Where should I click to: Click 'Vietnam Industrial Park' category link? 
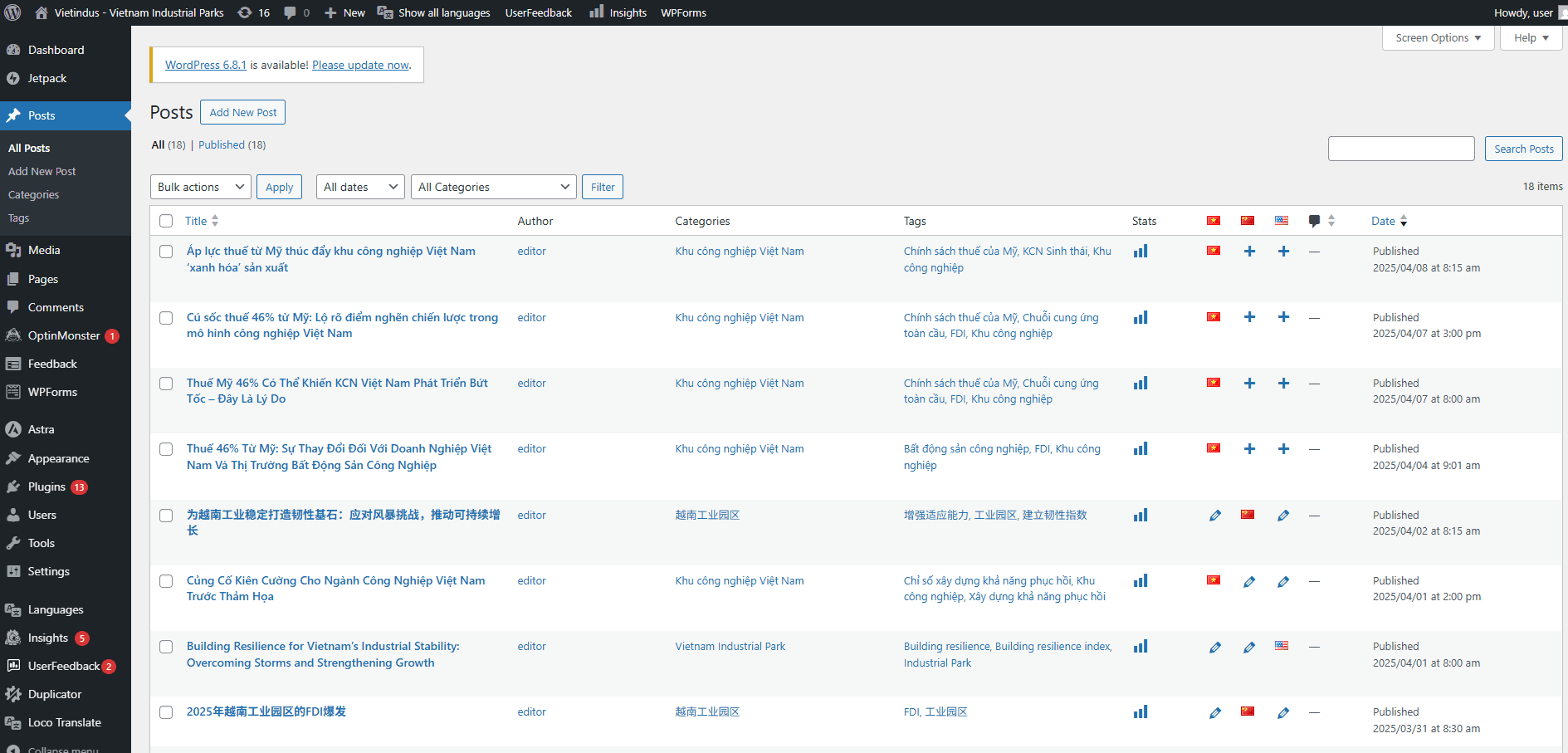click(730, 646)
